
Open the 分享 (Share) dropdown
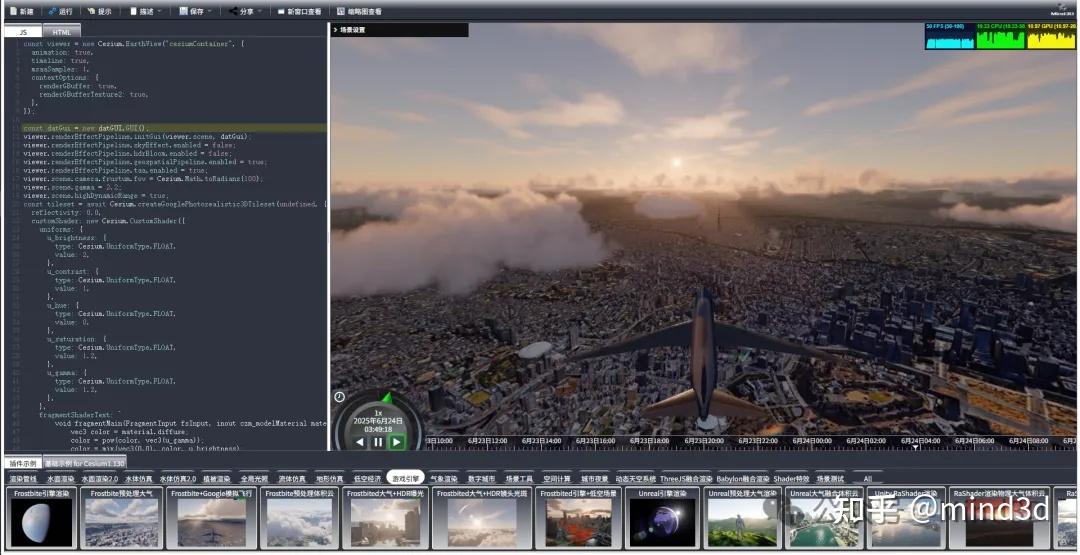tap(245, 11)
